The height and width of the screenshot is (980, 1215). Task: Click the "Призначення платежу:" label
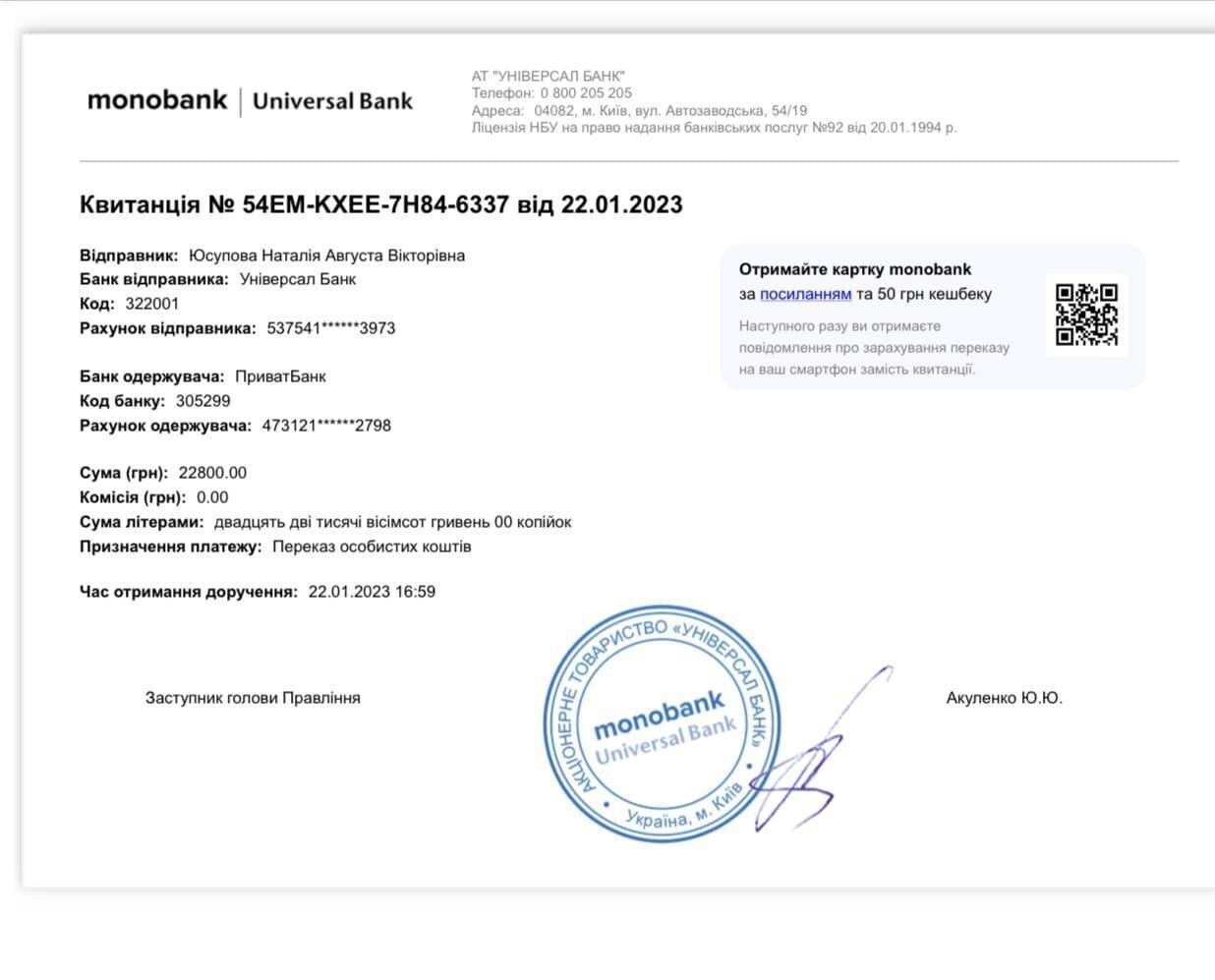[x=171, y=547]
